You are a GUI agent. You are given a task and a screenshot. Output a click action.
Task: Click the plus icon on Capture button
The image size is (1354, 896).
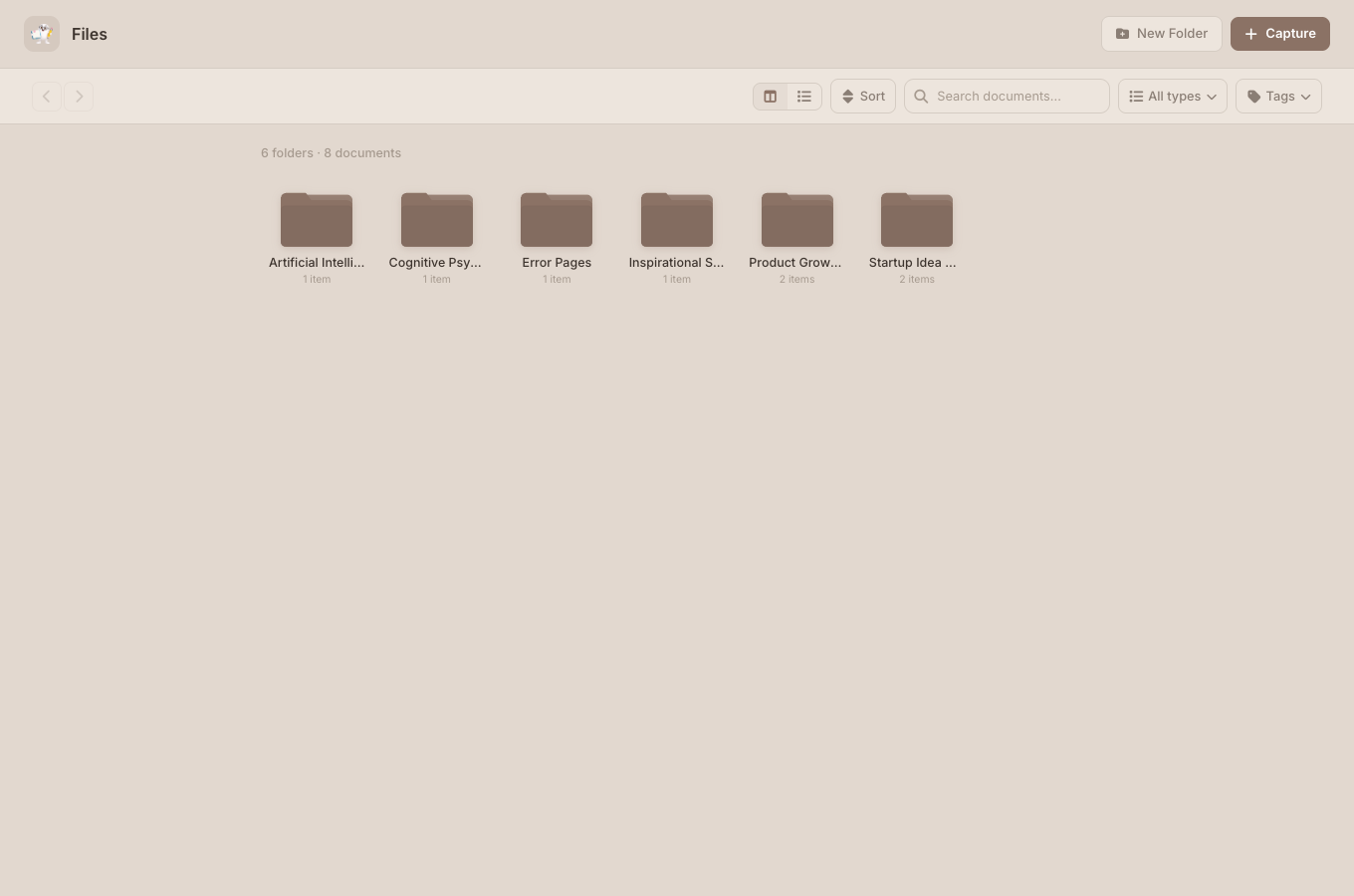1250,33
